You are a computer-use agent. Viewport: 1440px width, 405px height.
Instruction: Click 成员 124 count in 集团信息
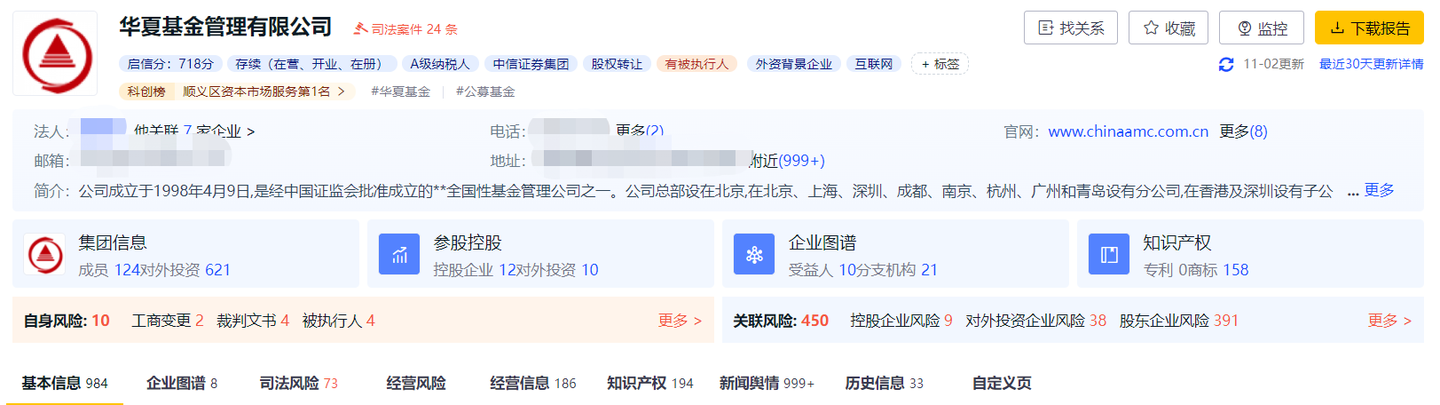click(108, 270)
